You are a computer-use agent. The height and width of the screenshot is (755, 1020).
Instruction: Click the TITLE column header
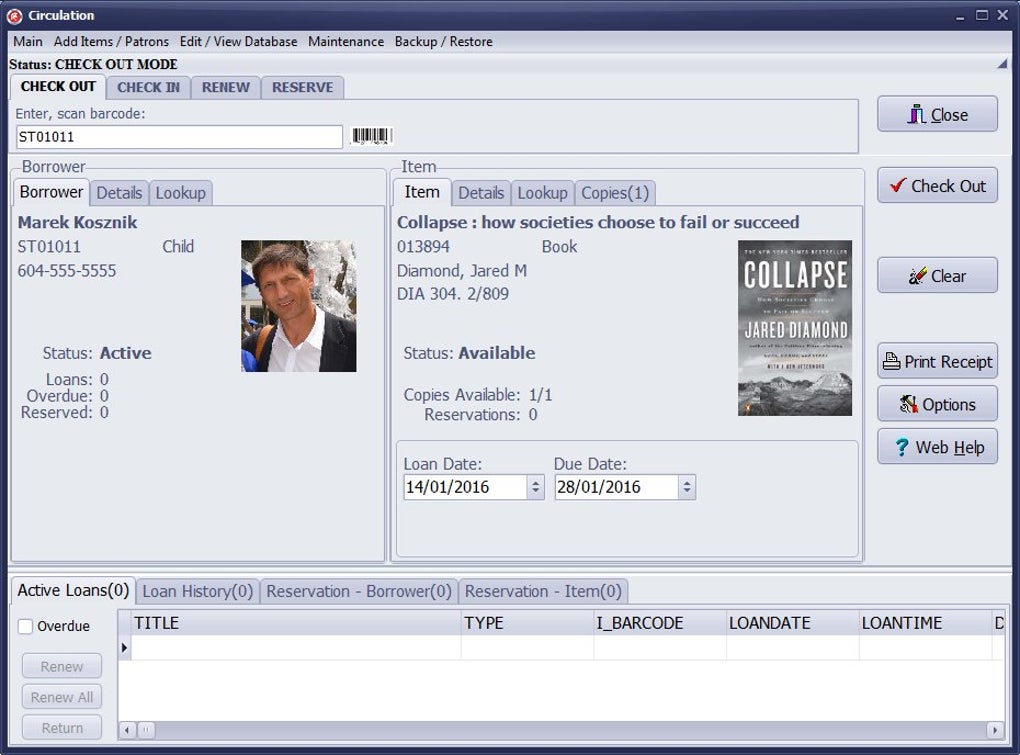click(x=296, y=623)
